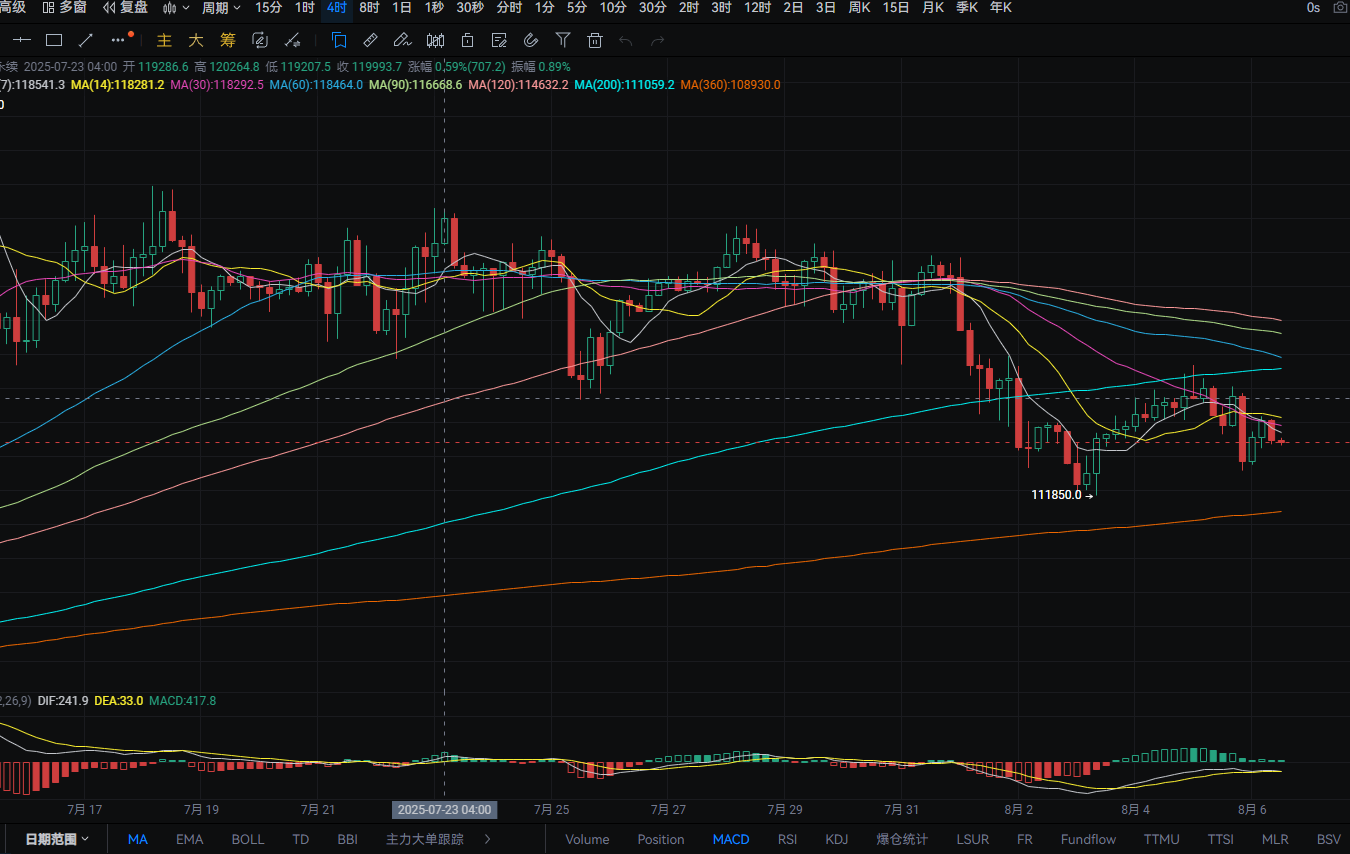Click the camera screenshot icon
The image size is (1350, 854).
click(1340, 8)
